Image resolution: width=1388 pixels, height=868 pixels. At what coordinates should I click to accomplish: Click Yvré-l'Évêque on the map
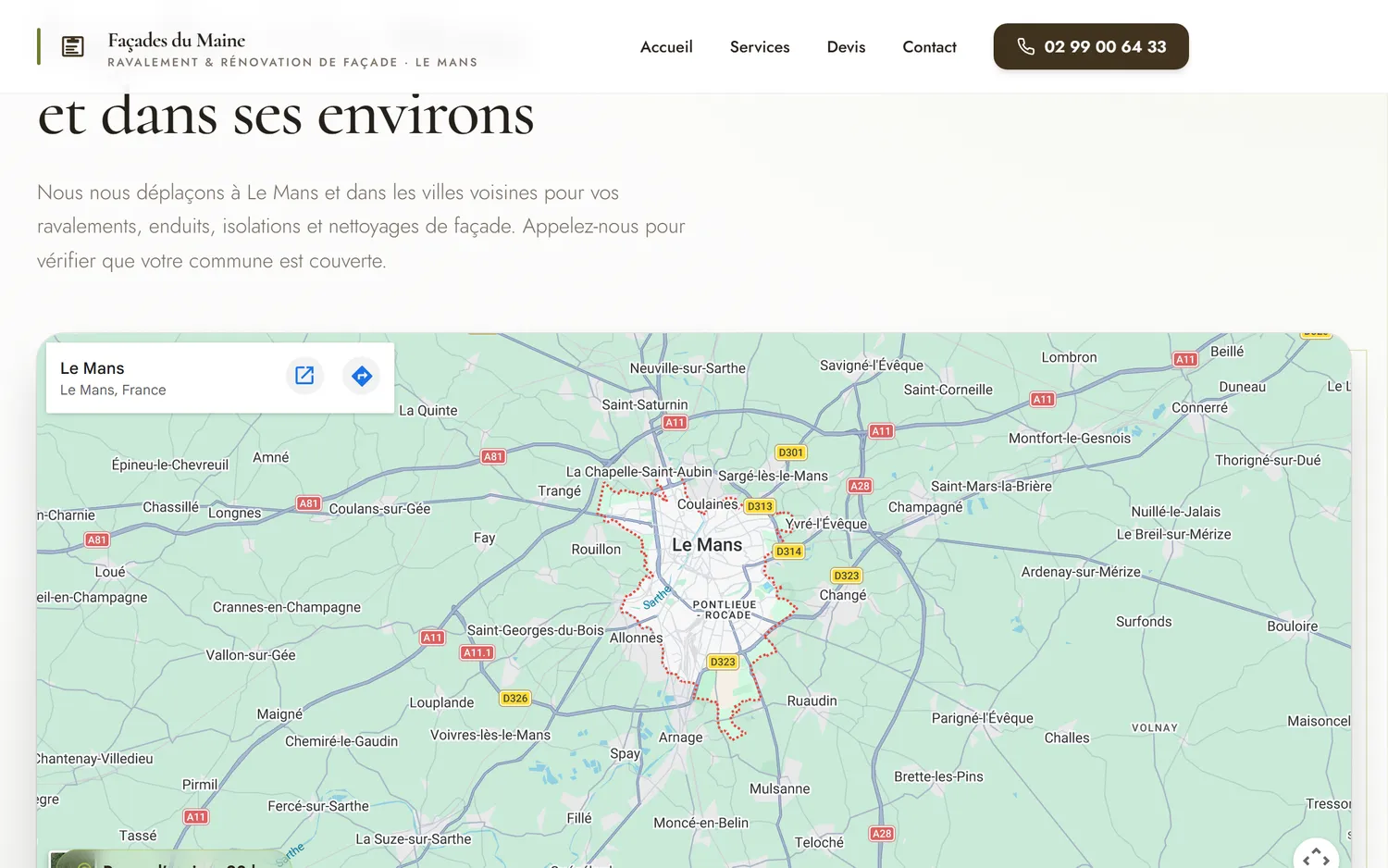tap(826, 524)
